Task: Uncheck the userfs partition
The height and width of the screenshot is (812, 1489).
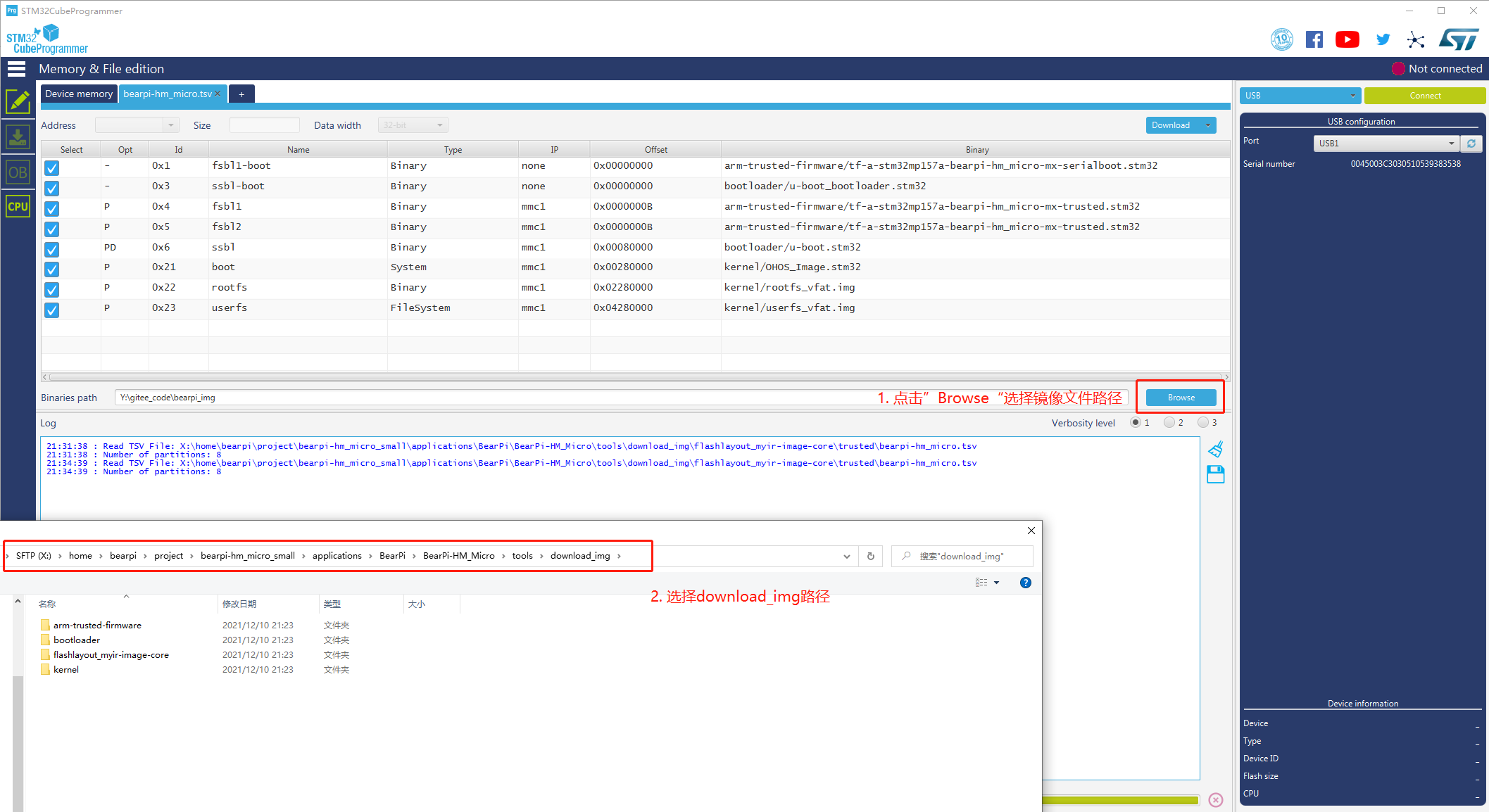Action: tap(51, 310)
